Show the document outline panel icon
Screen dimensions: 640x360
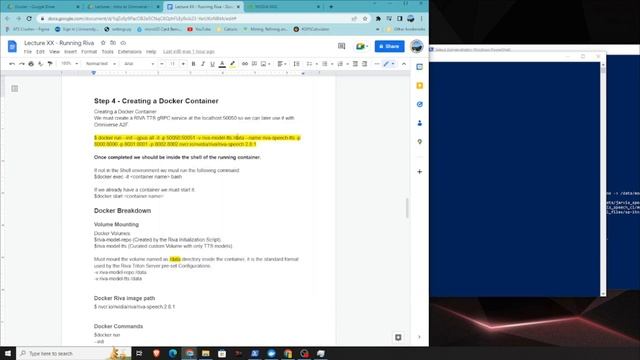click(x=15, y=89)
